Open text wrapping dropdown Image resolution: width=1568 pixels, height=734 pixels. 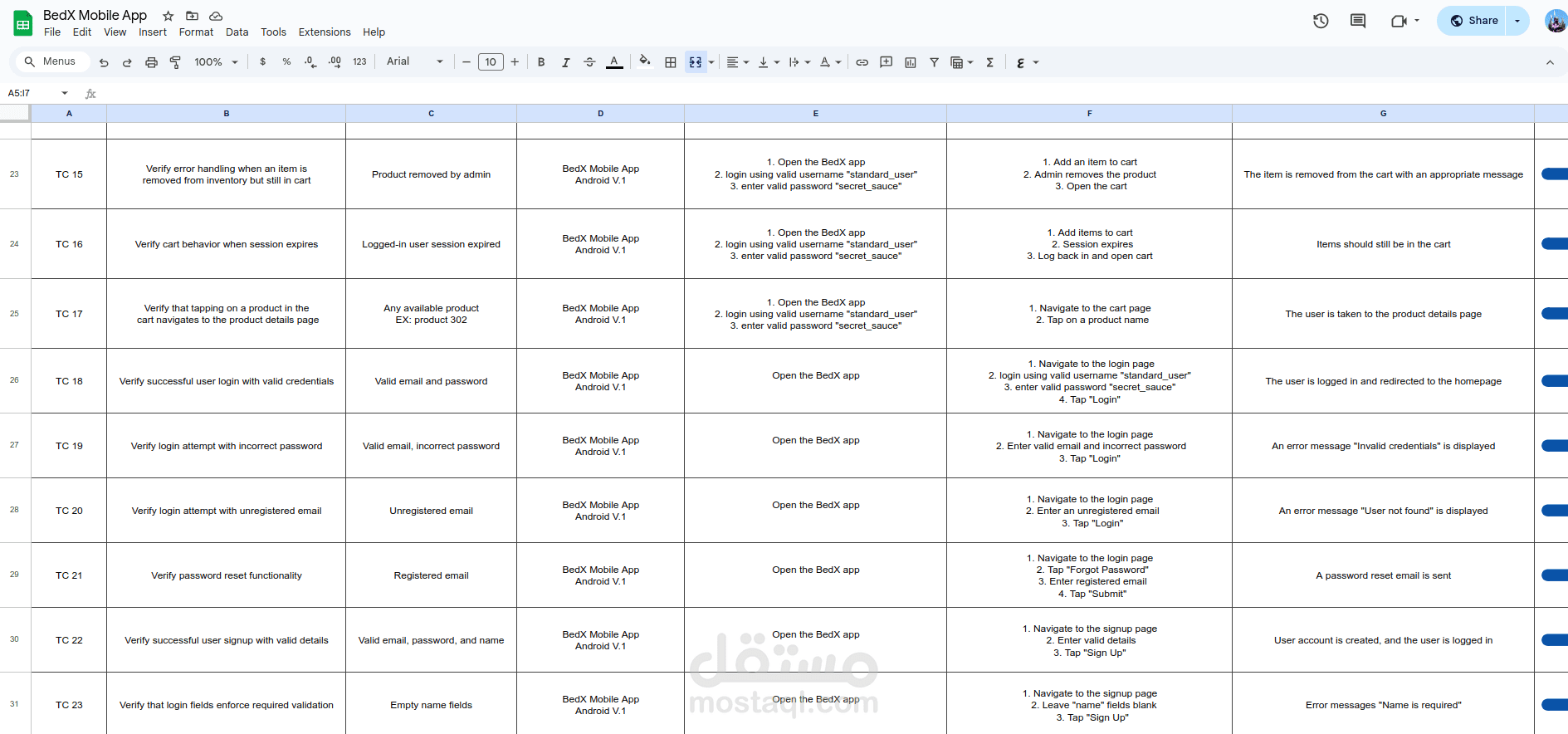tap(799, 62)
